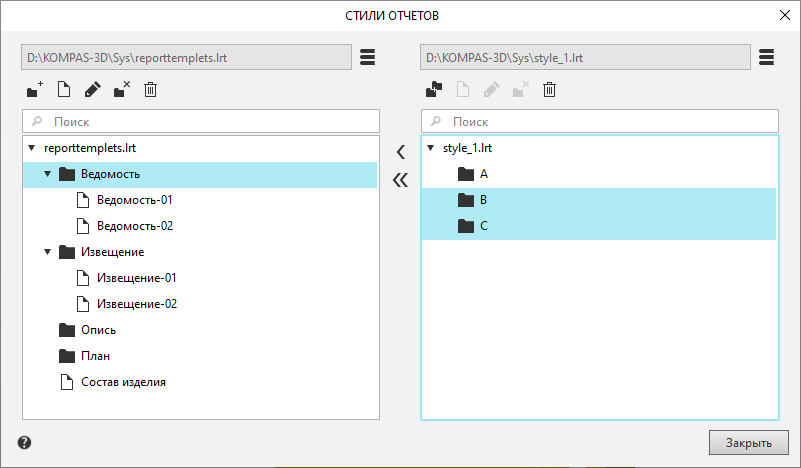
Task: Open the left library hamburger menu
Action: [368, 57]
